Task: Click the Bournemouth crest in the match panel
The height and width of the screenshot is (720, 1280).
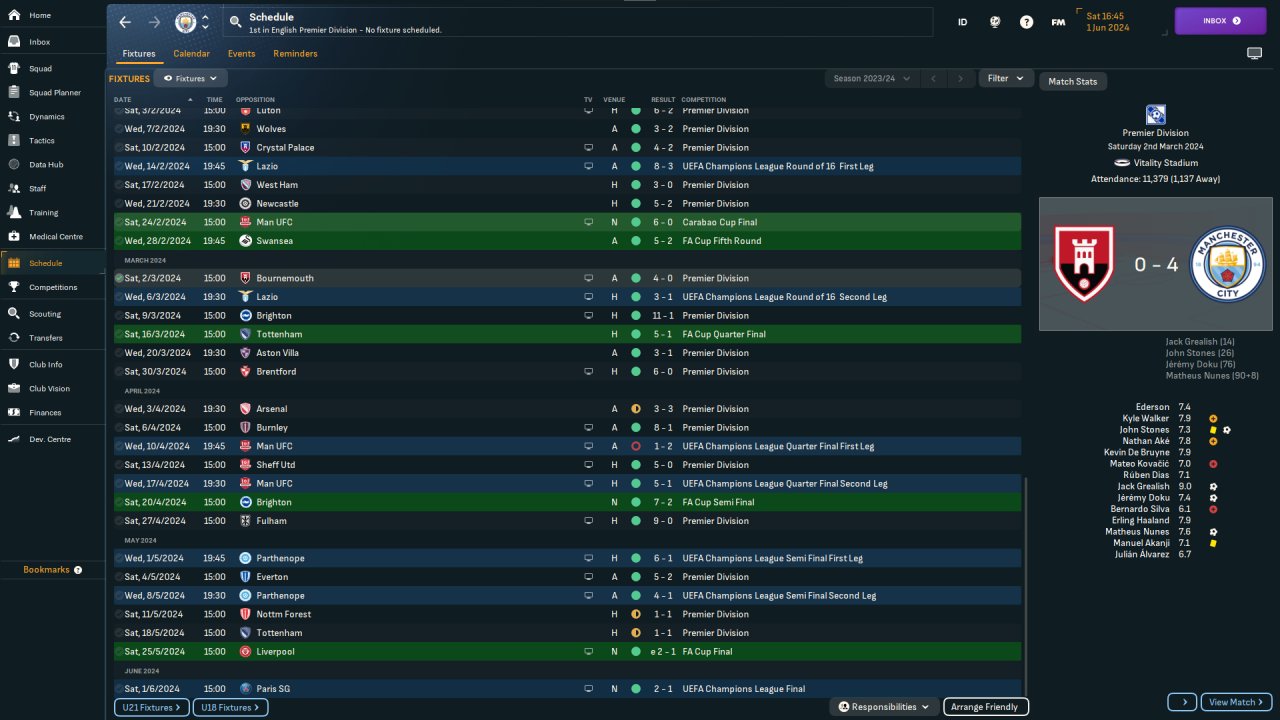Action: coord(1084,264)
